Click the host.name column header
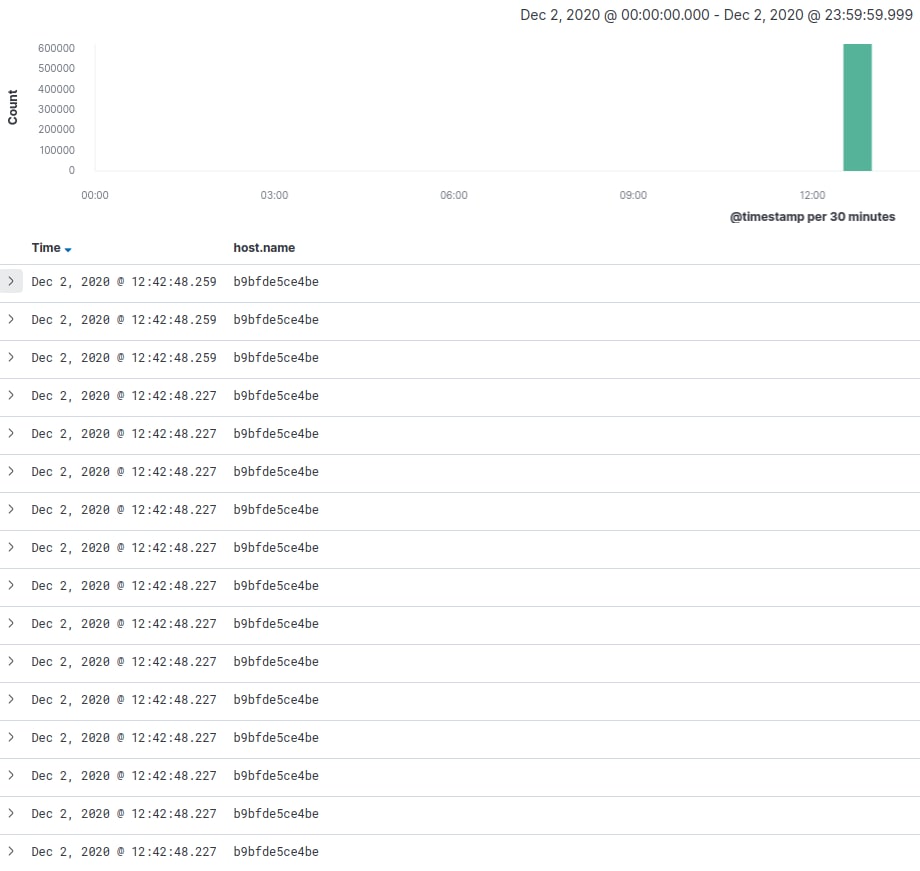Screen dimensions: 920x871 [x=264, y=248]
